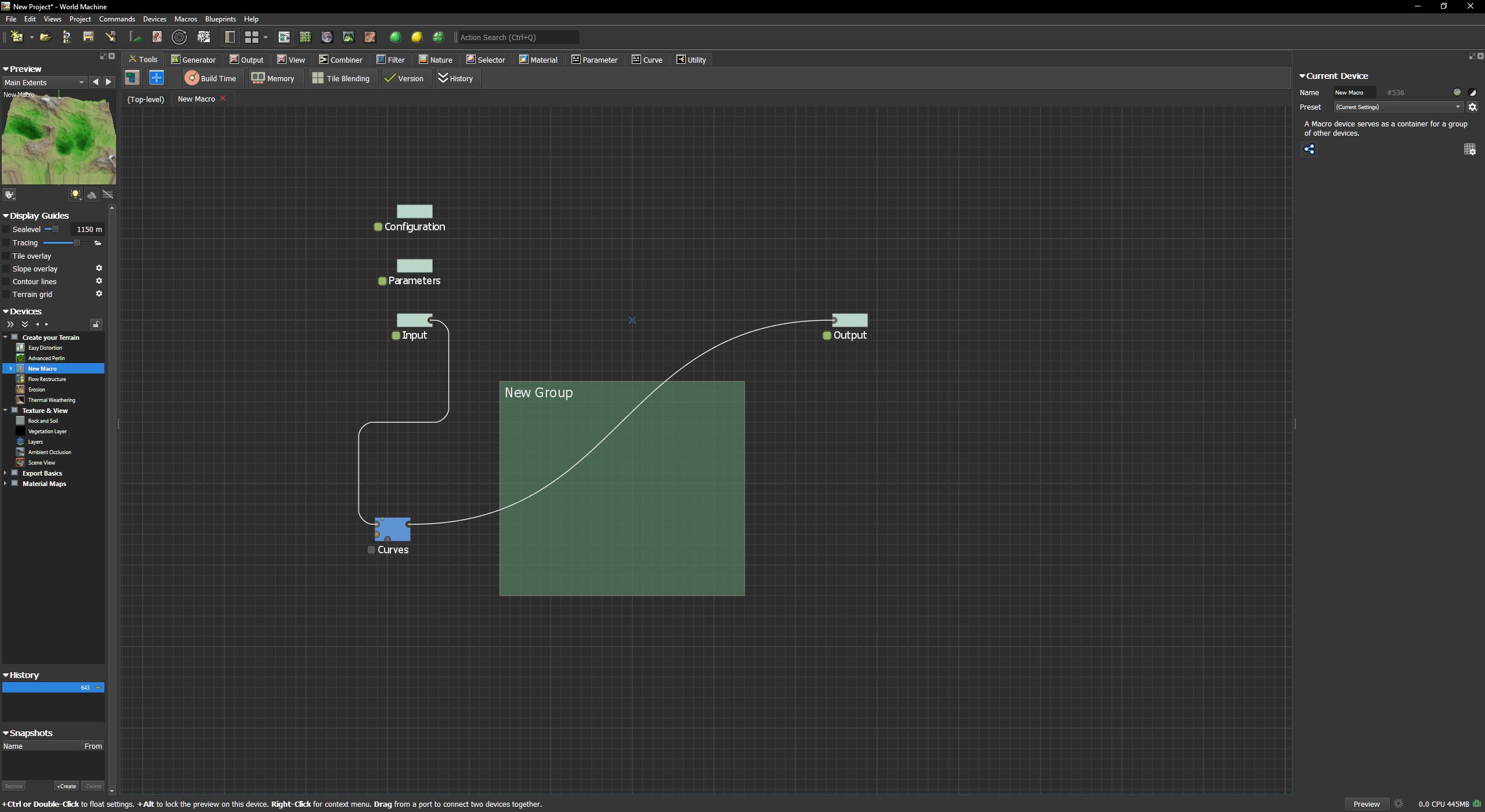
Task: Expand the Export Basics group
Action: coord(5,473)
